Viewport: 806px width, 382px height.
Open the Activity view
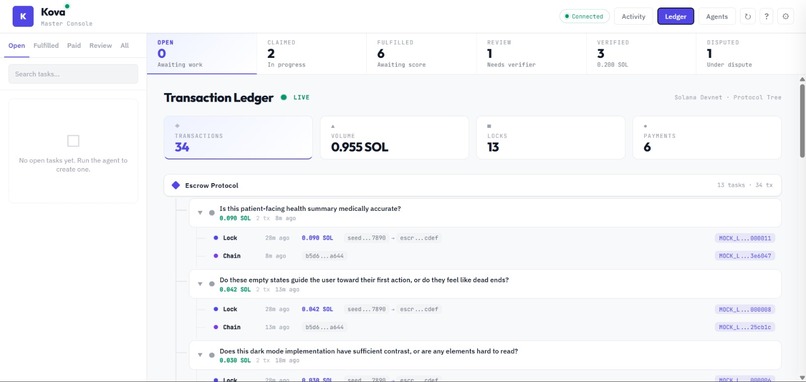click(633, 16)
